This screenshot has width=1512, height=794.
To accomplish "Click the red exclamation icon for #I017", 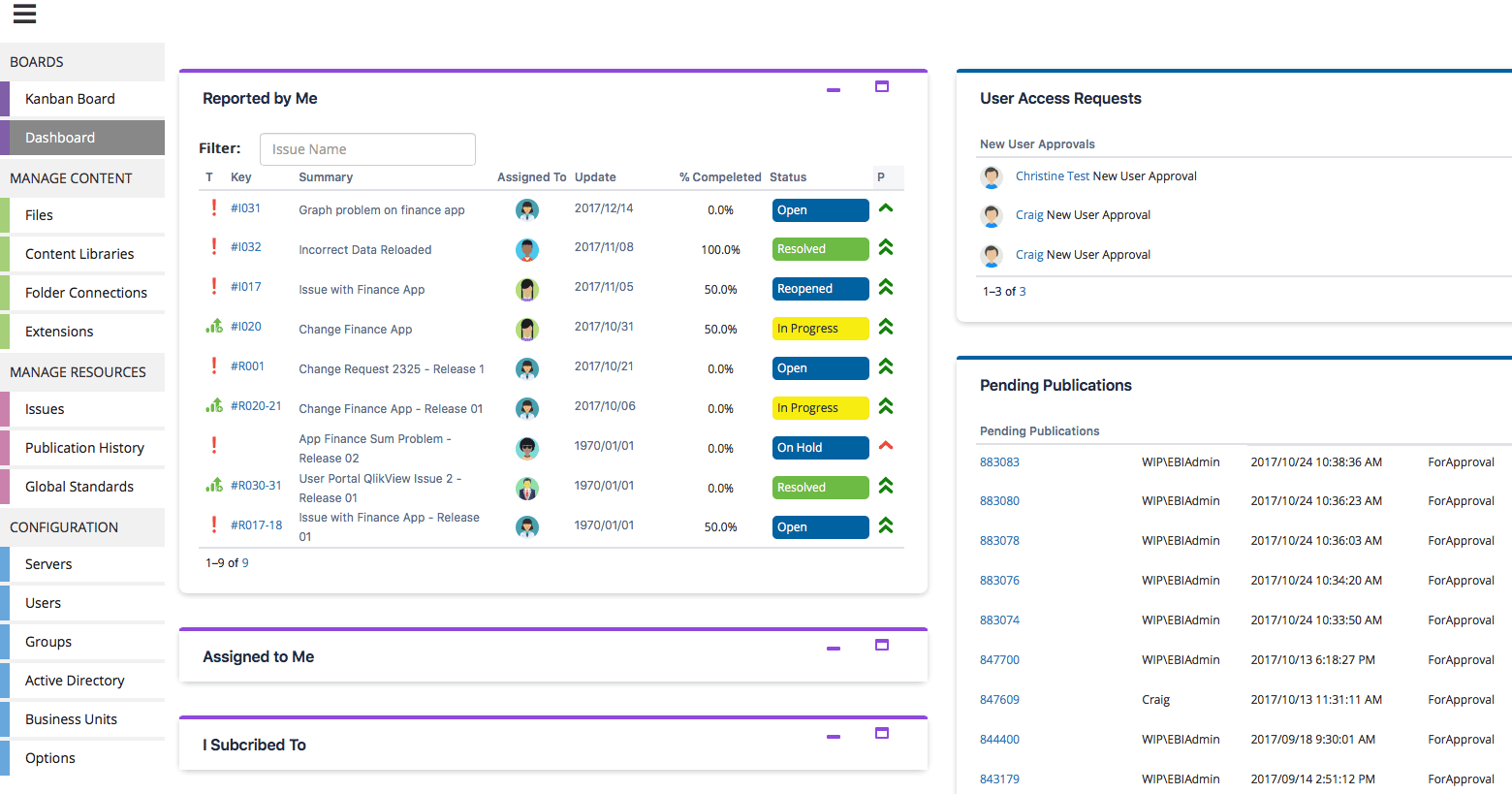I will coord(214,287).
